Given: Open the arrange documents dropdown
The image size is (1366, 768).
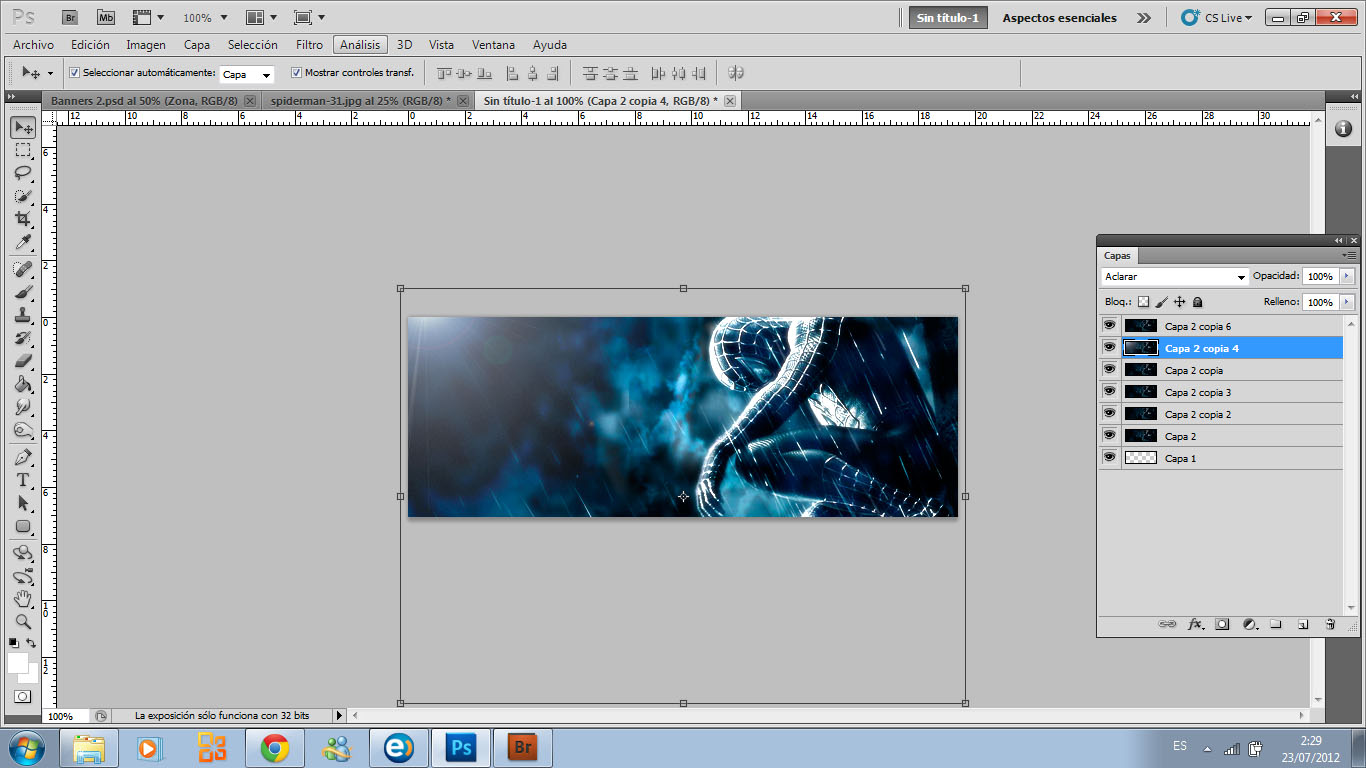Looking at the screenshot, I should pos(261,17).
